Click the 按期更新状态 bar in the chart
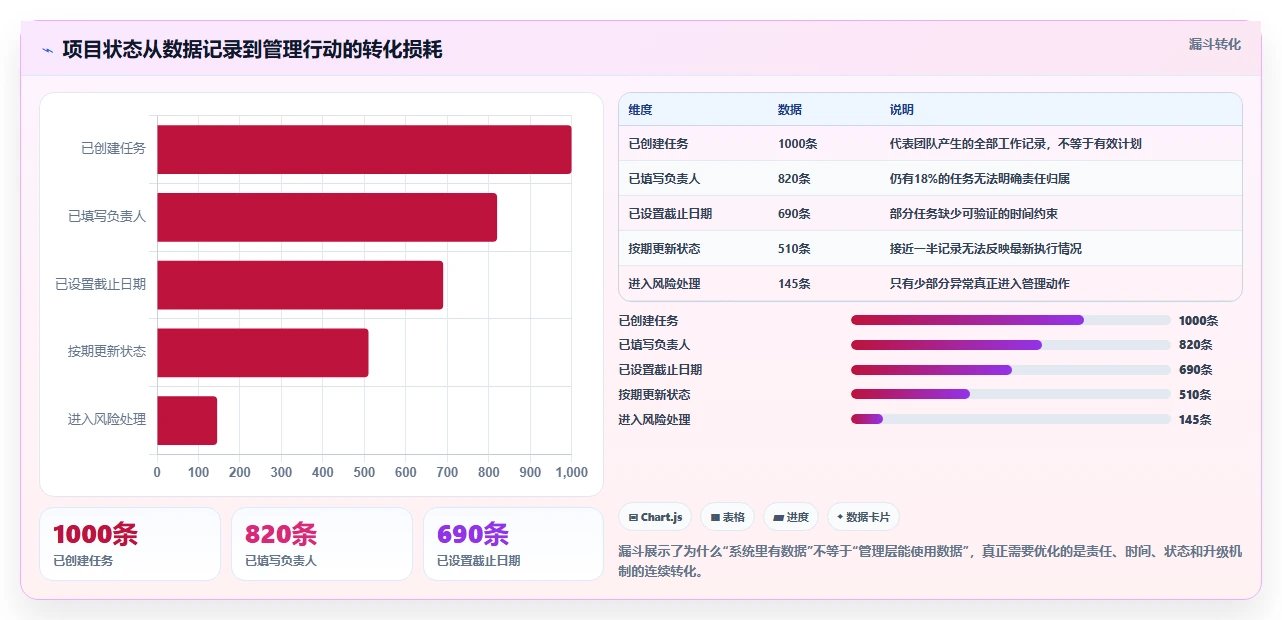The image size is (1282, 620). pos(263,352)
